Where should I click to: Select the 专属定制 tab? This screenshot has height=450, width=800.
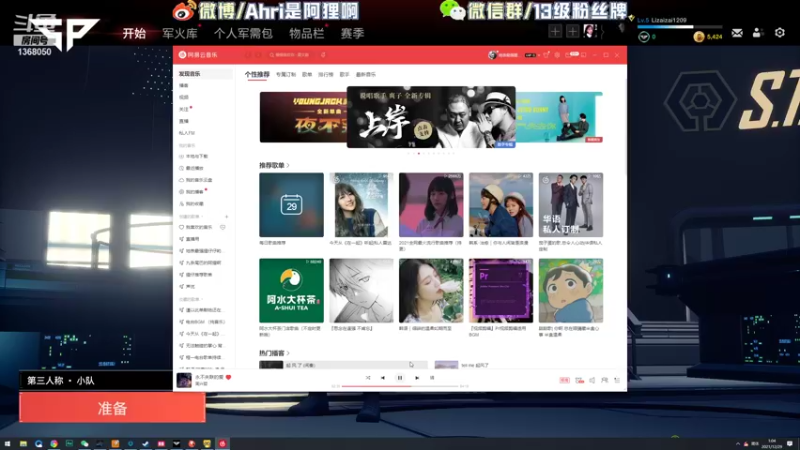(286, 74)
